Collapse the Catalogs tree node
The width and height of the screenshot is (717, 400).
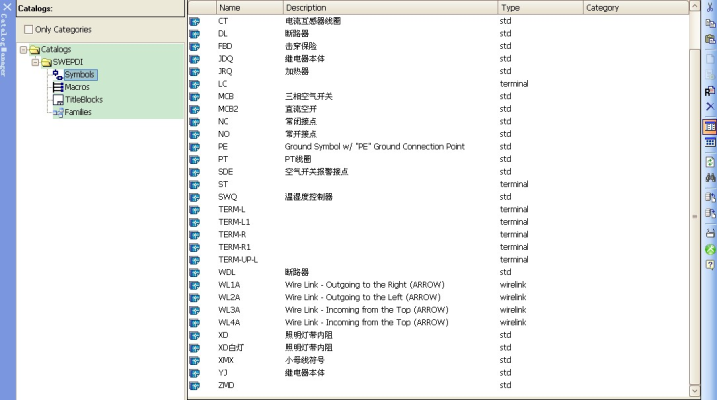tap(23, 49)
